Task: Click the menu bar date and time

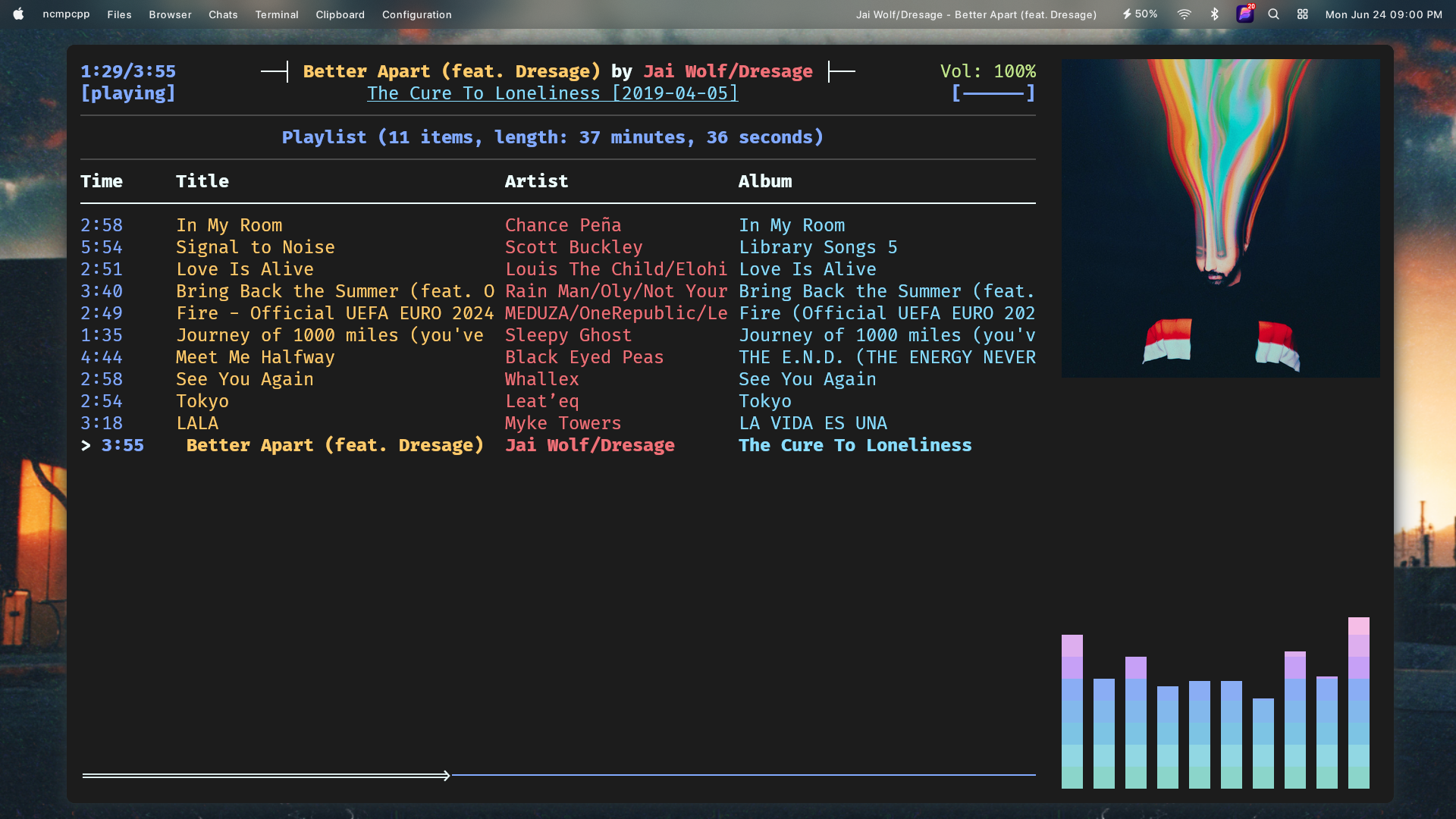Action: click(x=1383, y=14)
